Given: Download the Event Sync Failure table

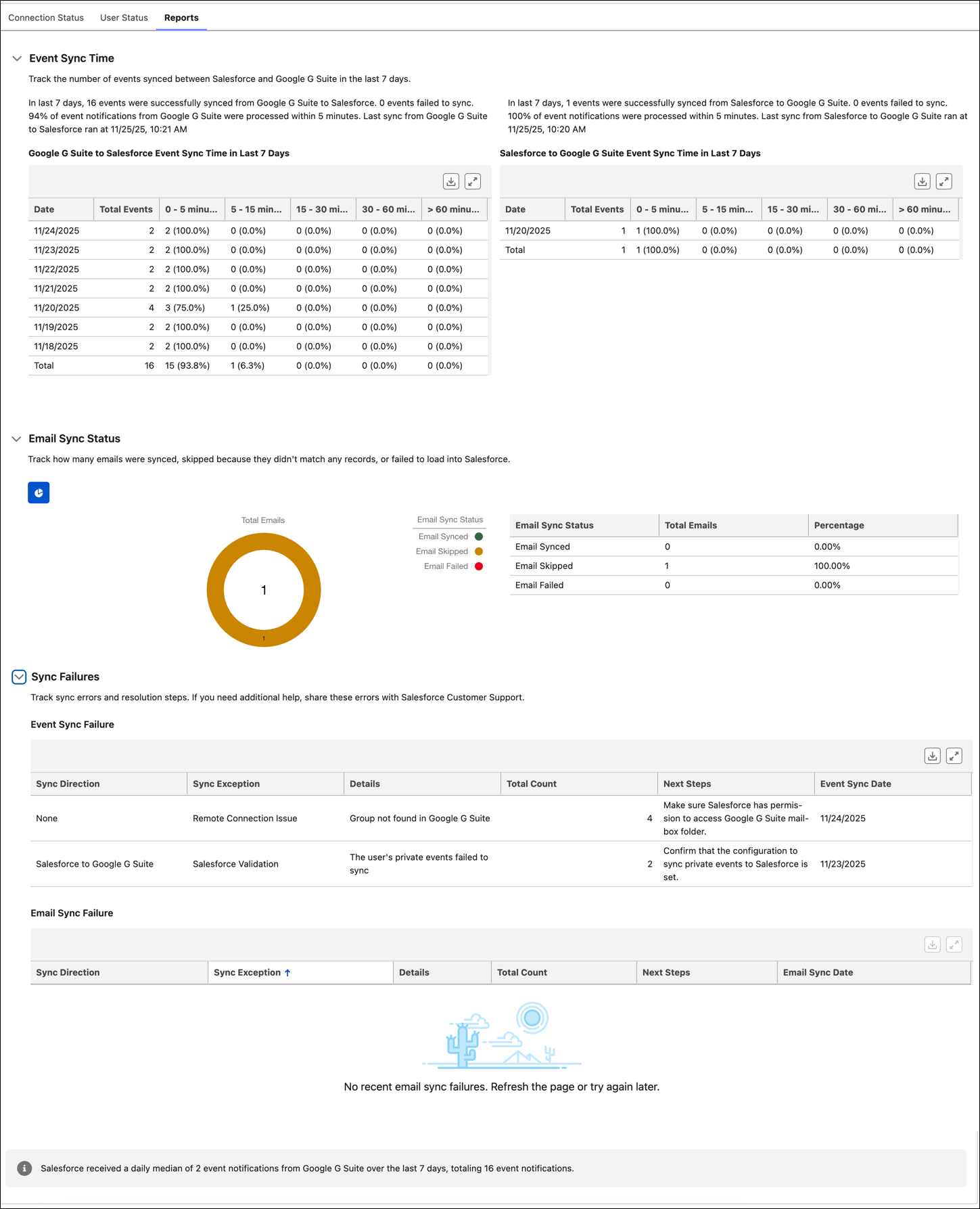Looking at the screenshot, I should [x=933, y=756].
